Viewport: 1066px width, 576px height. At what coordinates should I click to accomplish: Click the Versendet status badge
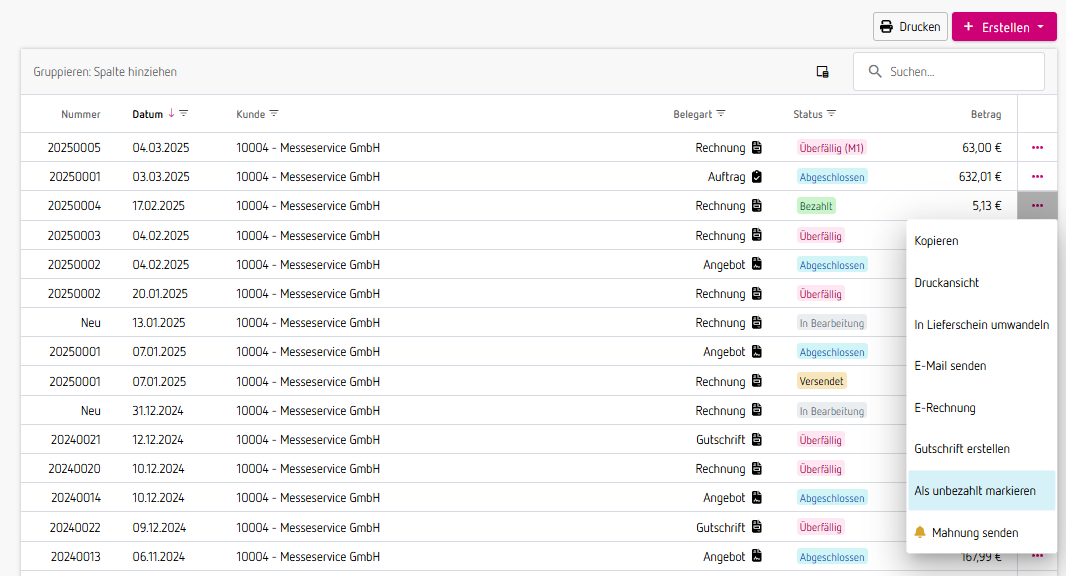pos(821,381)
